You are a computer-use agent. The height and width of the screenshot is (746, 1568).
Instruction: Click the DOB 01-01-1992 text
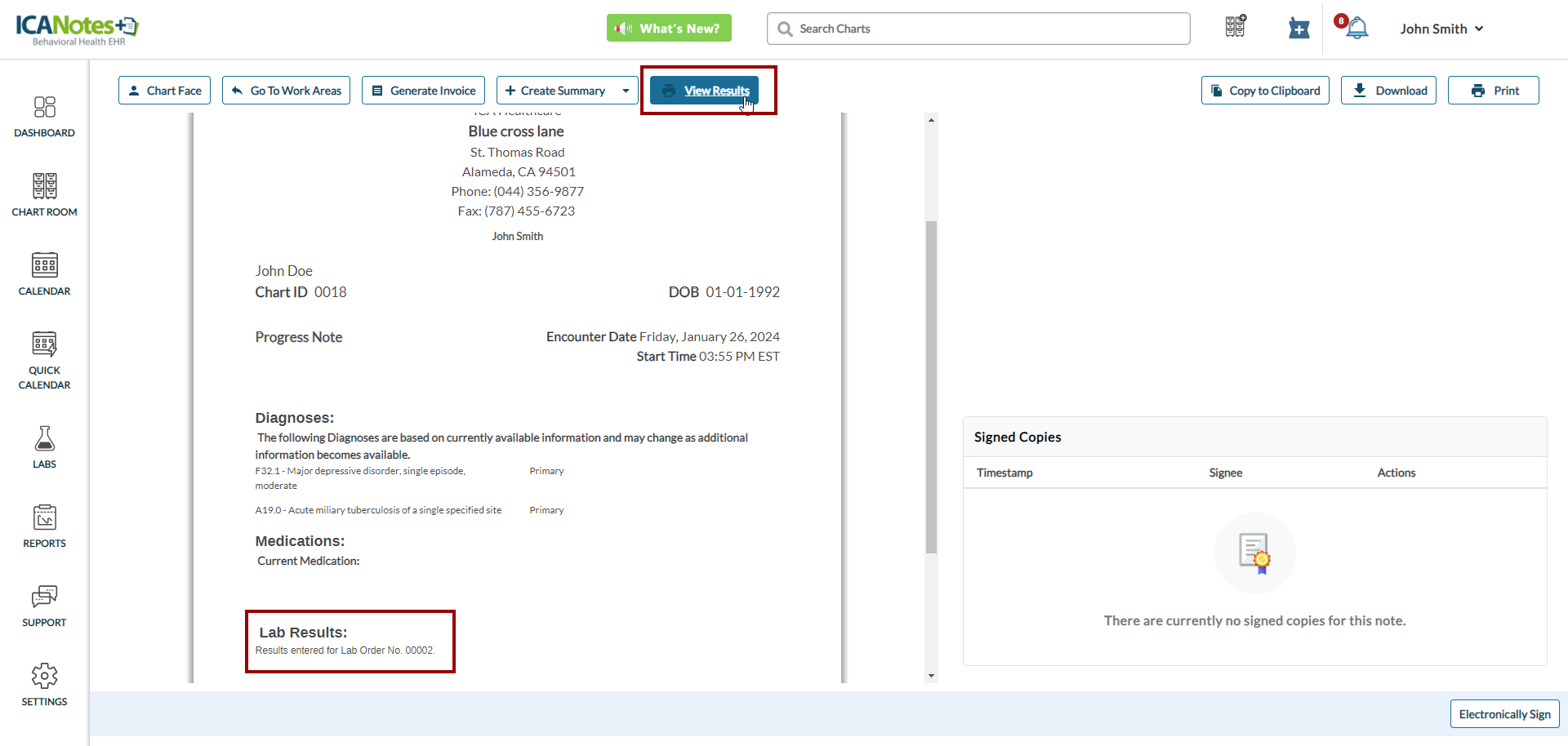(x=724, y=292)
